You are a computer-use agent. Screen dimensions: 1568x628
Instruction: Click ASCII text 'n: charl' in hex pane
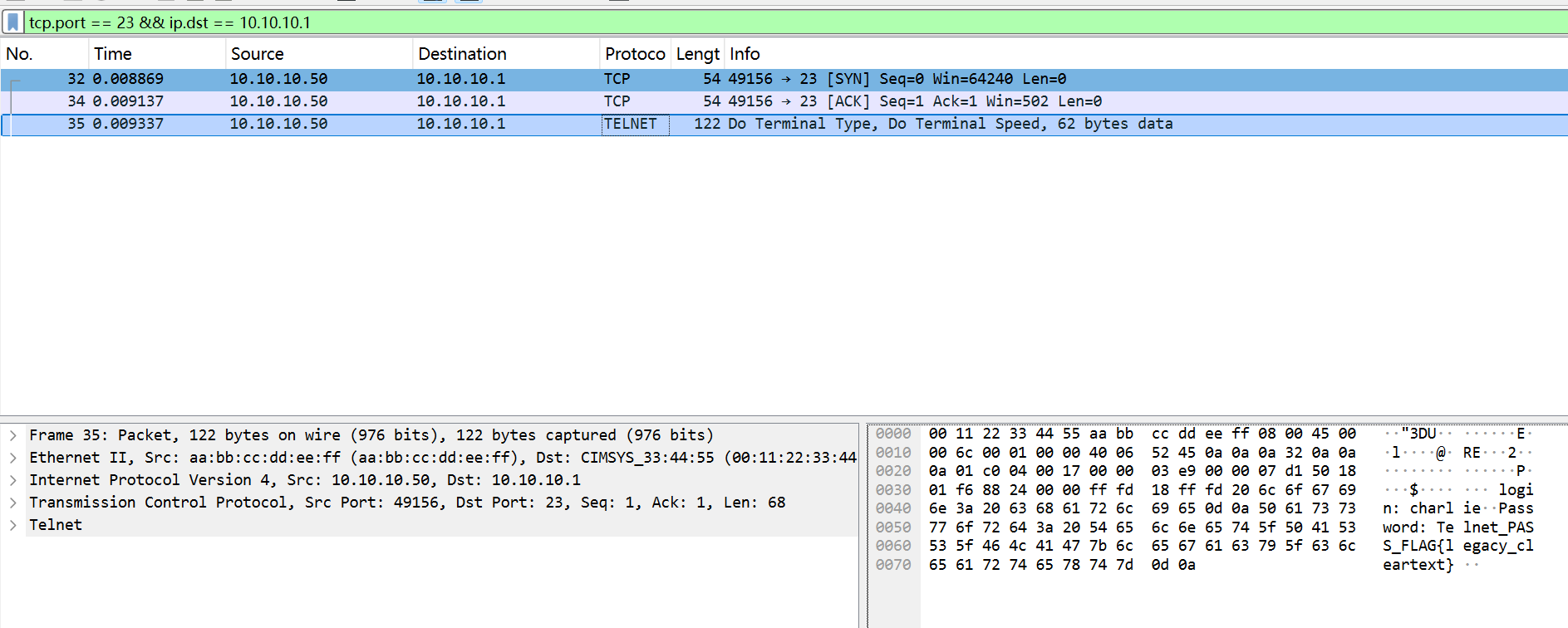[1418, 508]
